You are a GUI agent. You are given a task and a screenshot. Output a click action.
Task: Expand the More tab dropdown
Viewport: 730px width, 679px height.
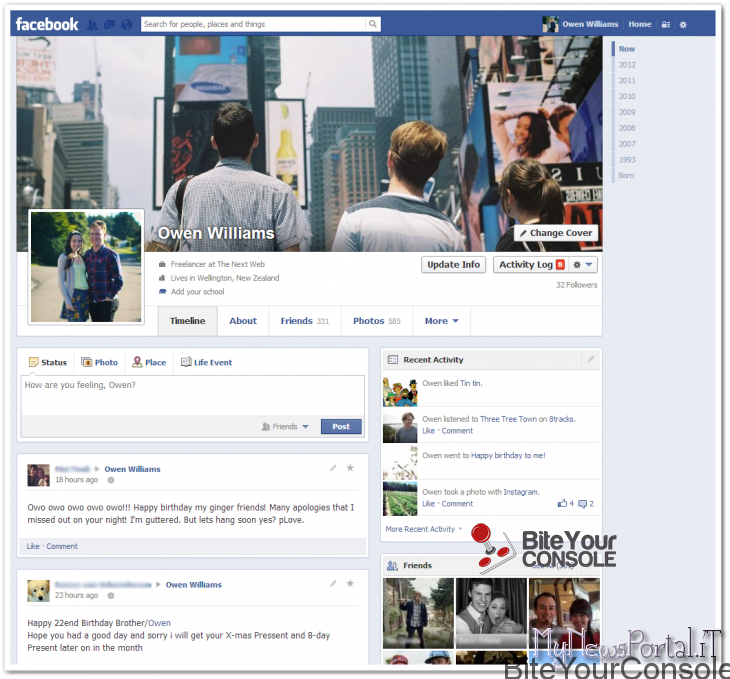[441, 321]
